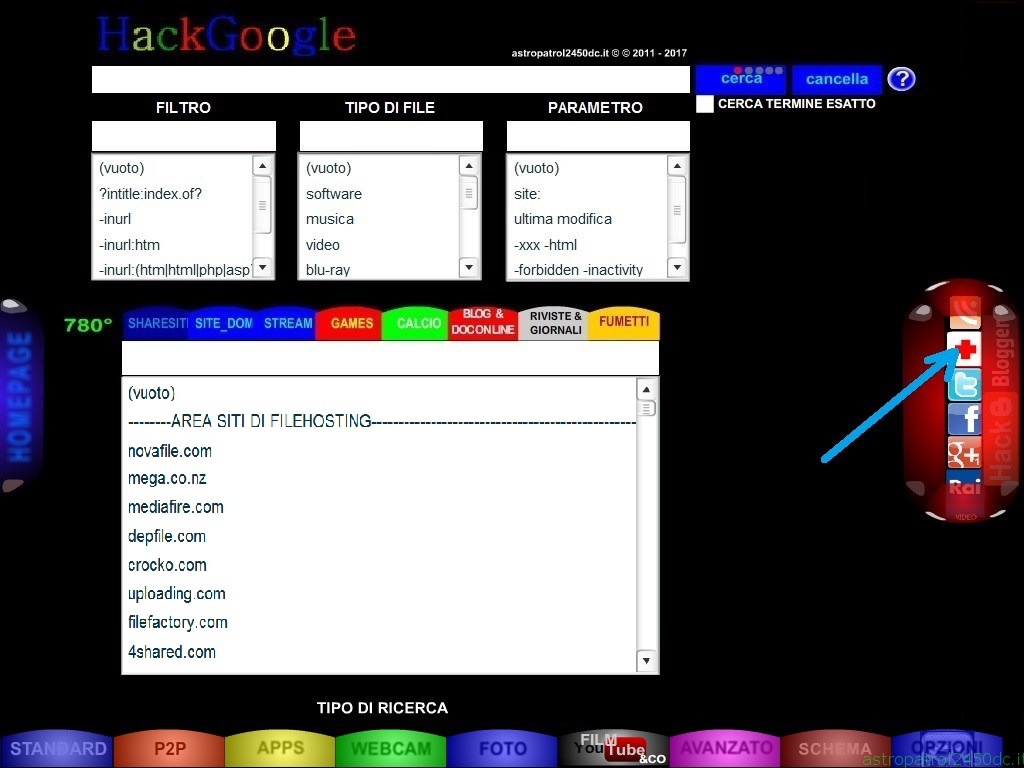Switch to the STREAM tab

pyautogui.click(x=287, y=323)
